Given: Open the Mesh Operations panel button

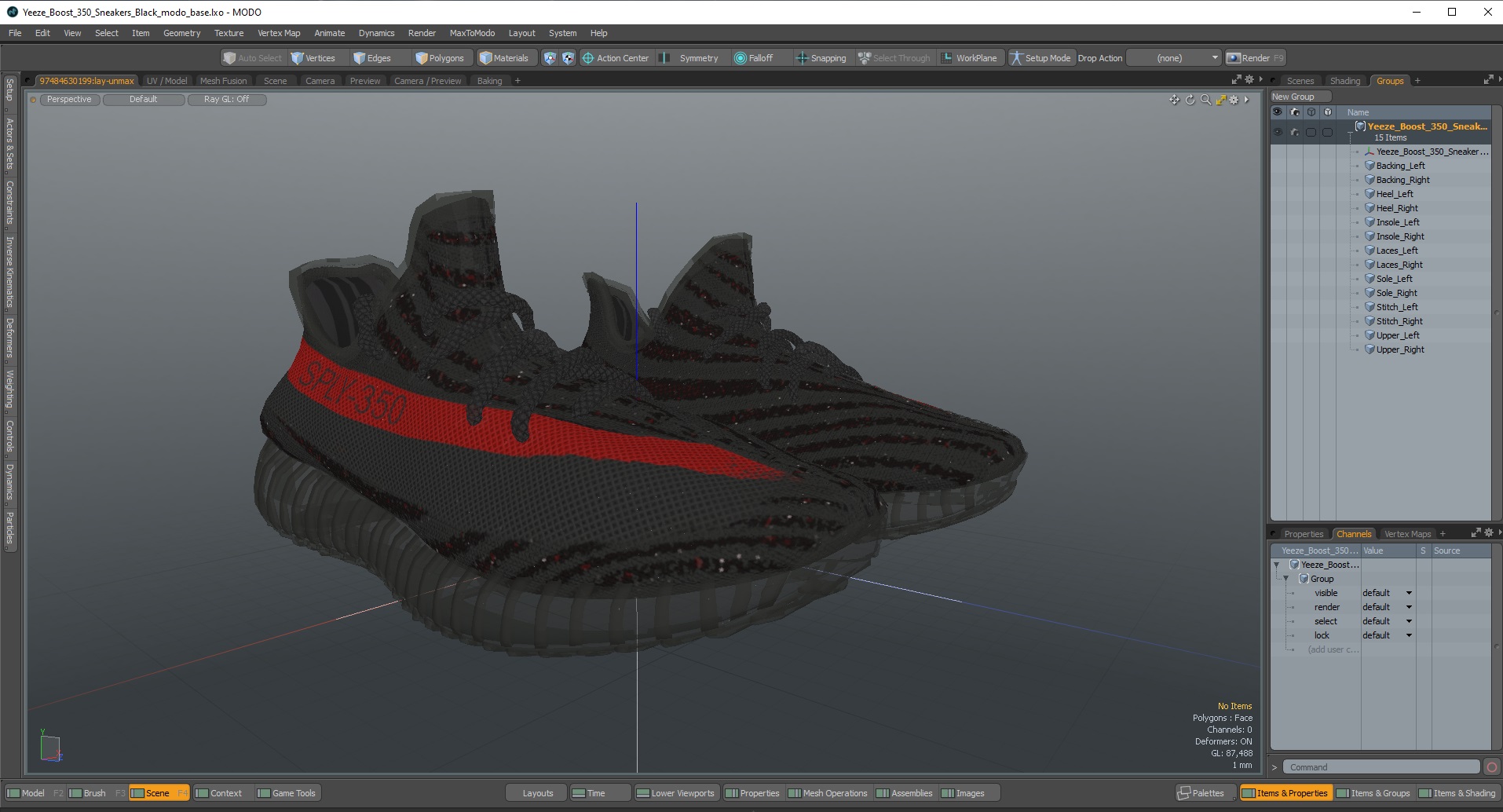Looking at the screenshot, I should click(828, 793).
